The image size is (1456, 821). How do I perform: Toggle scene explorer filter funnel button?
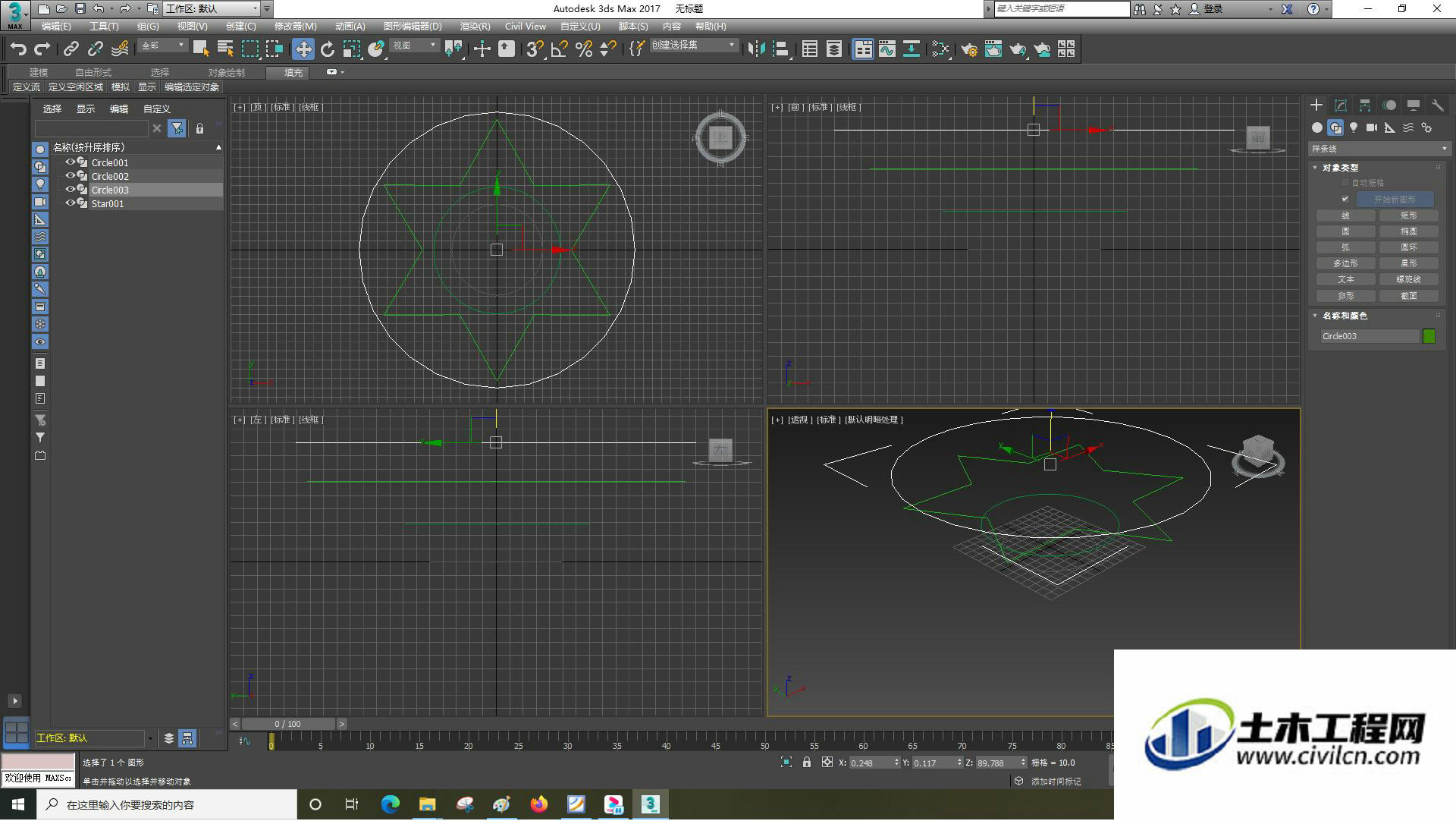(x=177, y=129)
